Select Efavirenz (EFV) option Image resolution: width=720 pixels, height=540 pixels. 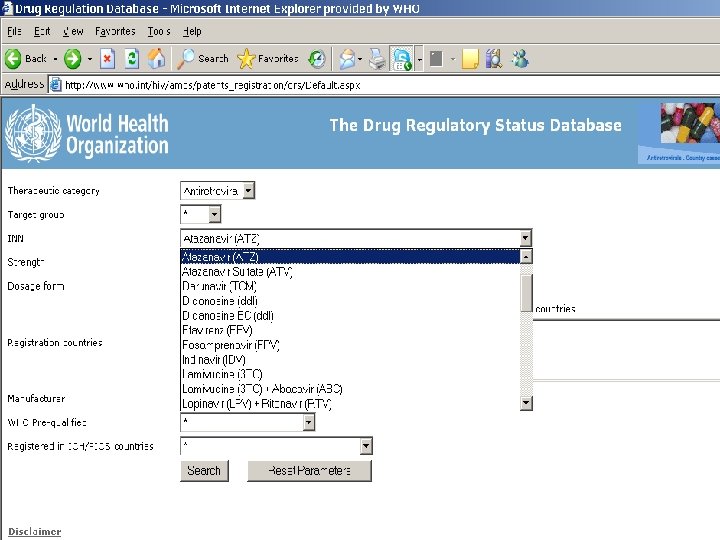click(x=350, y=330)
